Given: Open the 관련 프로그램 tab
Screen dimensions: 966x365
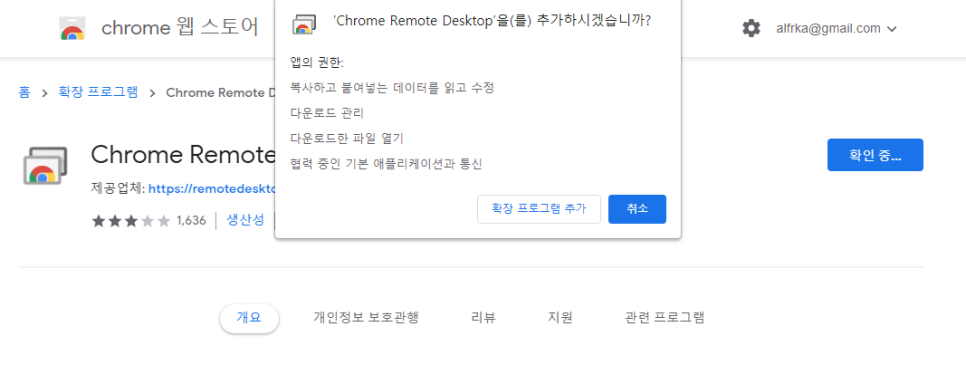Looking at the screenshot, I should pyautogui.click(x=664, y=318).
